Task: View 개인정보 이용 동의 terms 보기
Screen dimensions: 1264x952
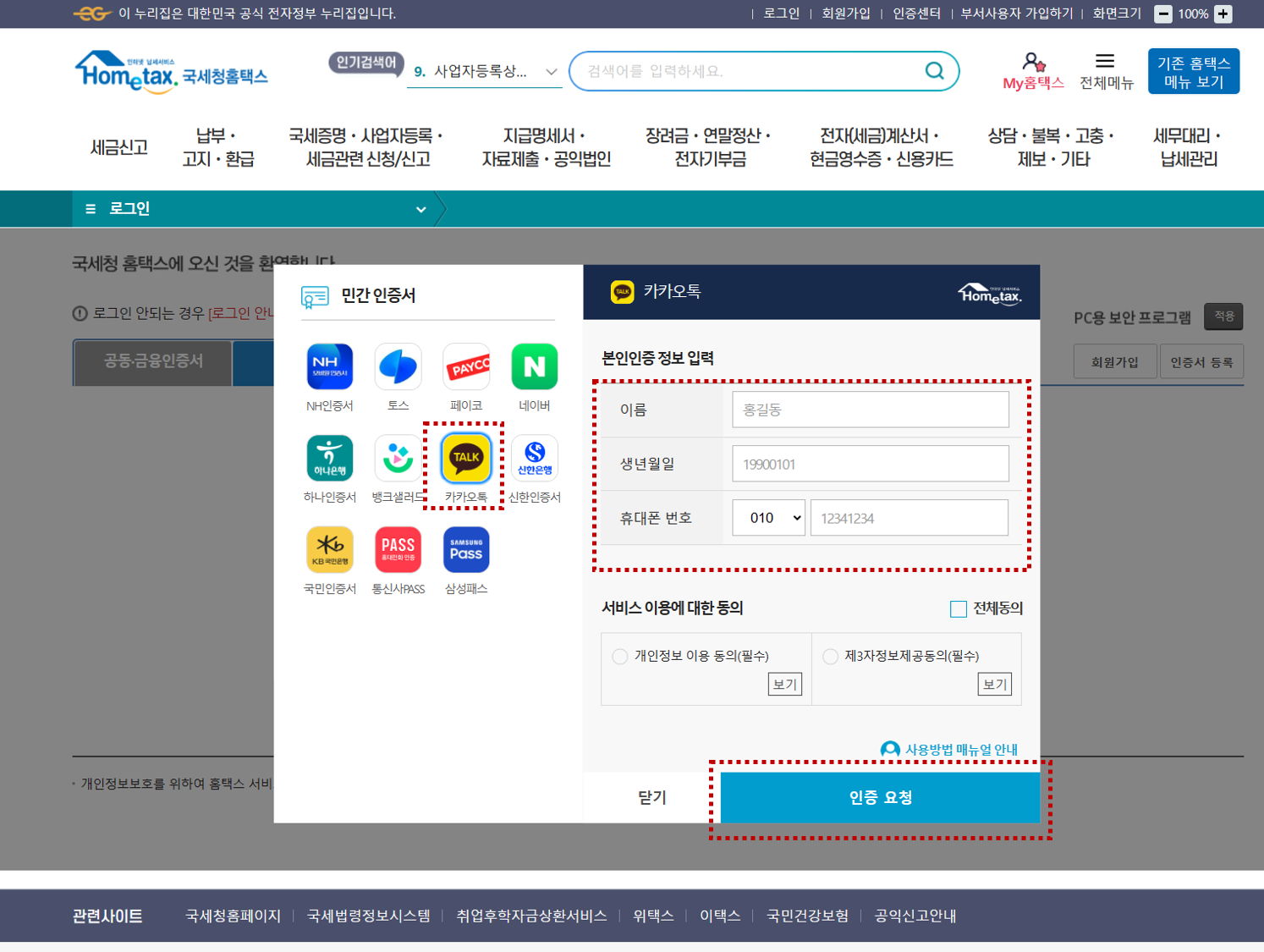Action: coord(785,684)
